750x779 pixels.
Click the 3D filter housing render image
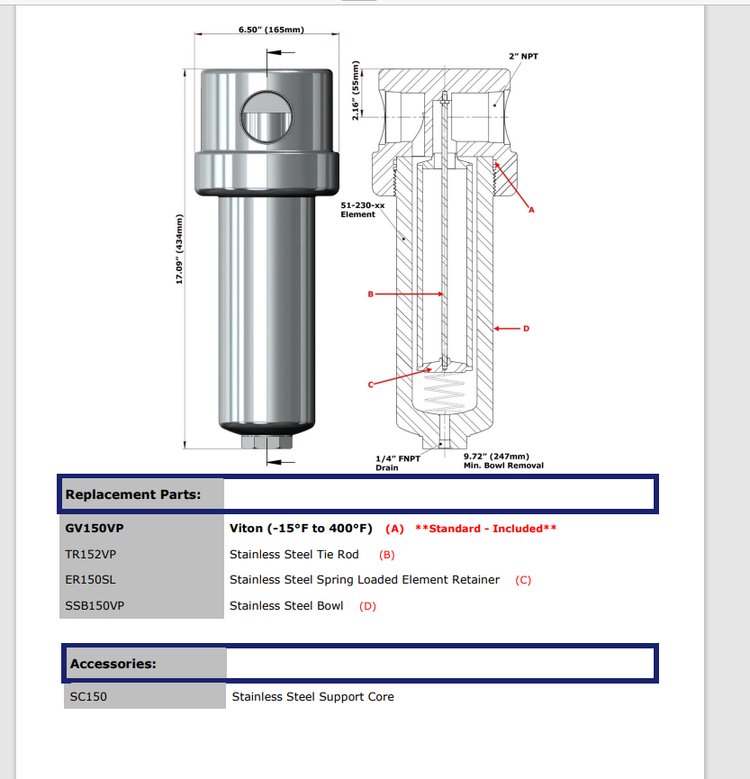point(267,260)
